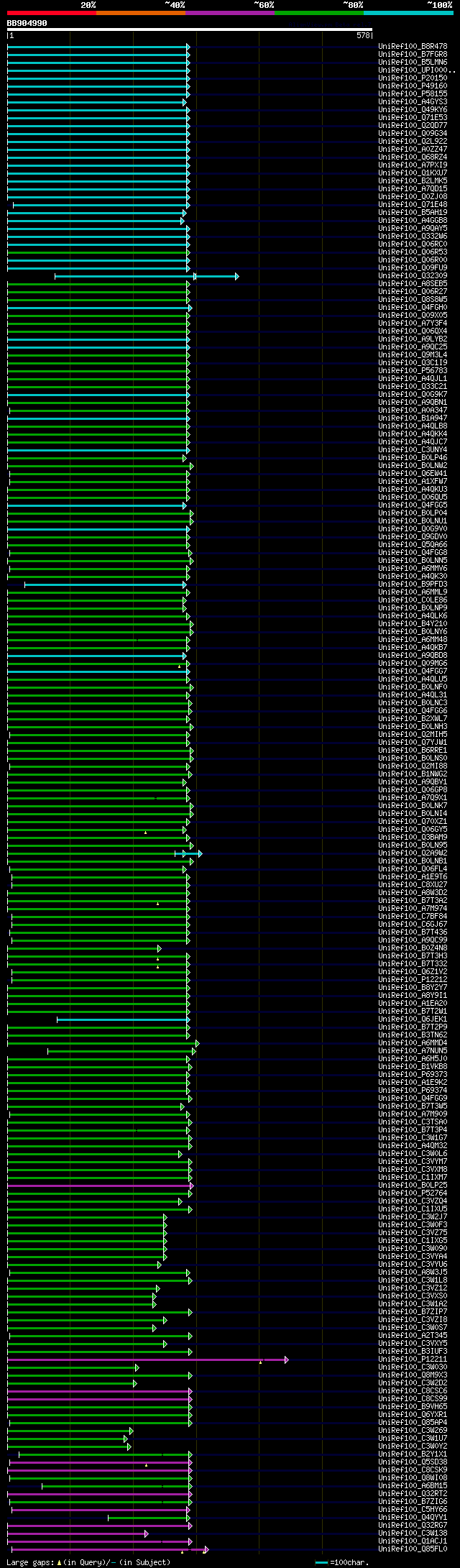Select the query name BB904990

pyautogui.click(x=27, y=23)
